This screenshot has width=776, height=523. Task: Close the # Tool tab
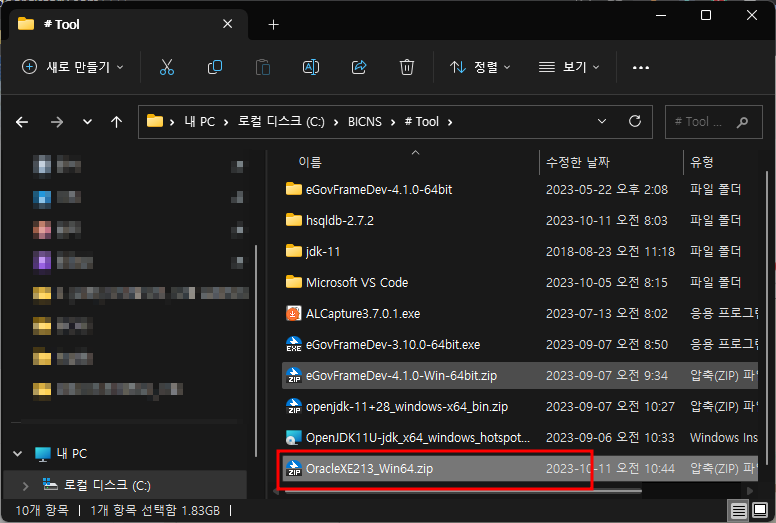(228, 24)
